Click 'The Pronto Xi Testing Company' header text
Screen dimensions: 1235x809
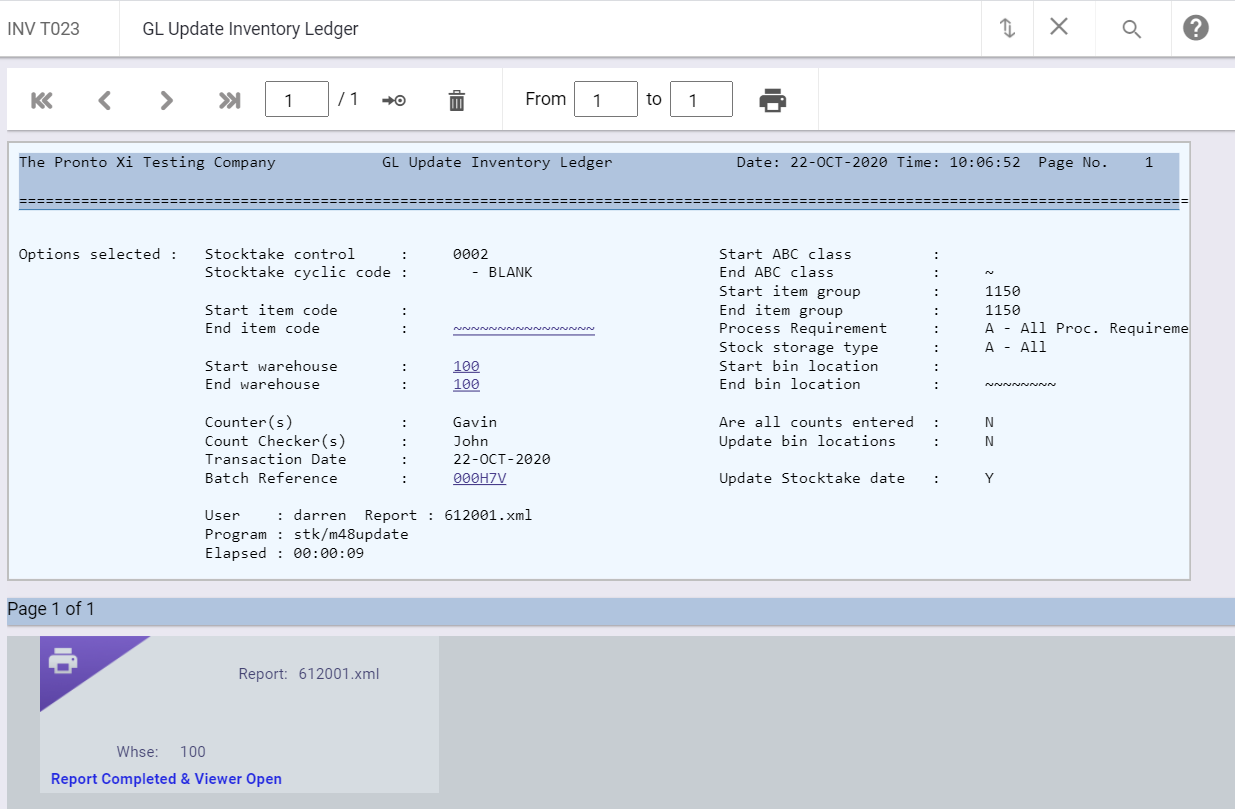[147, 162]
